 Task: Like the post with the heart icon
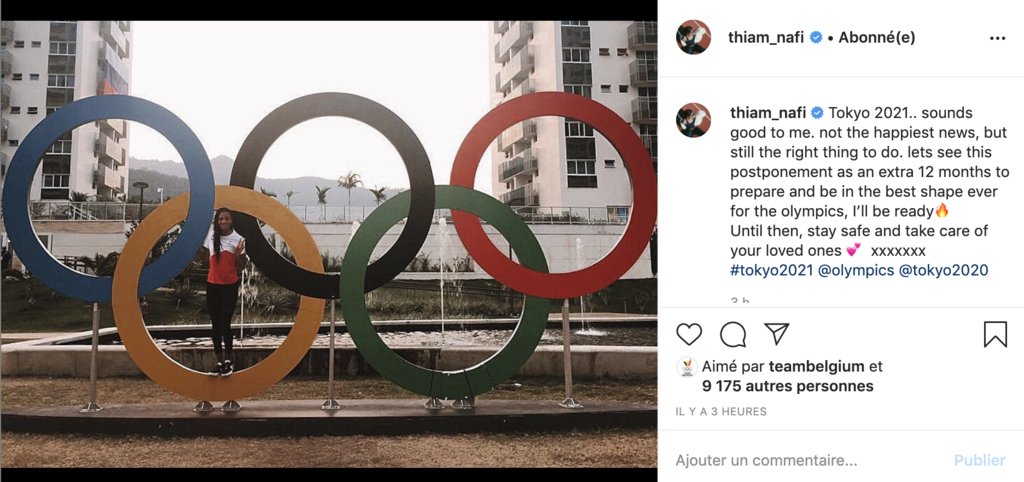pos(688,334)
